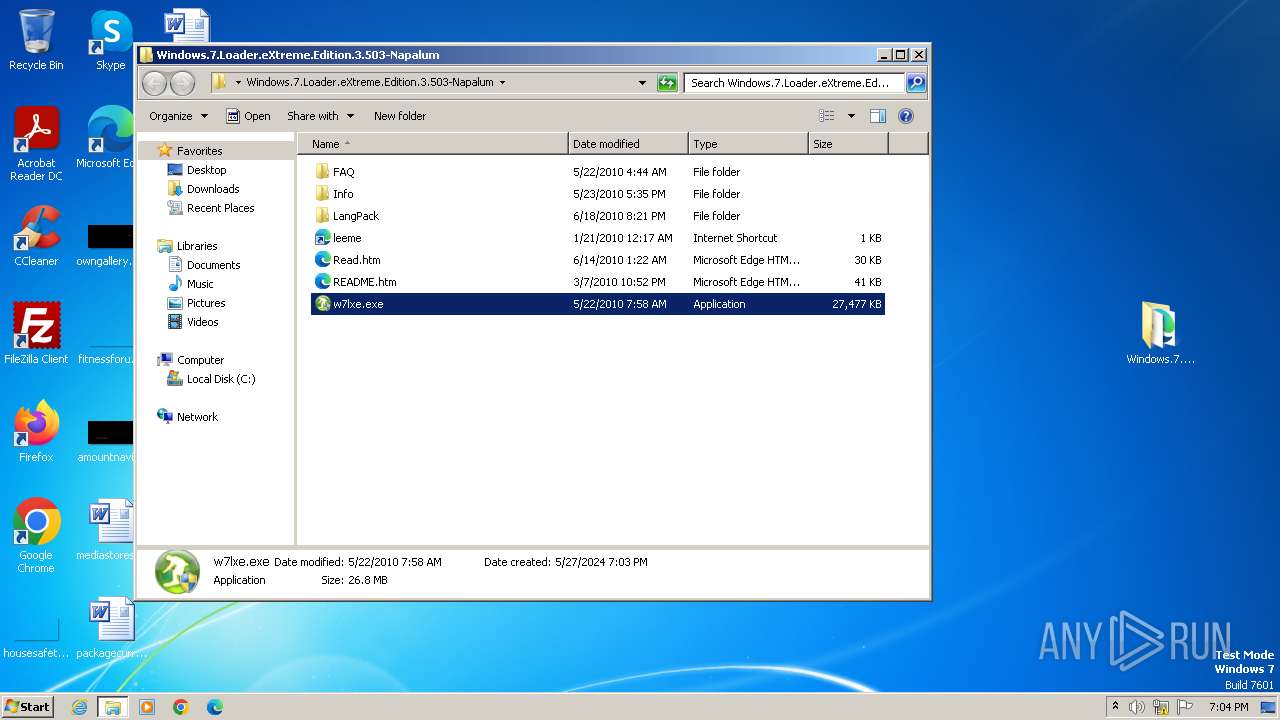This screenshot has height=720, width=1280.
Task: Open Downloads in Favorites
Action: click(212, 189)
